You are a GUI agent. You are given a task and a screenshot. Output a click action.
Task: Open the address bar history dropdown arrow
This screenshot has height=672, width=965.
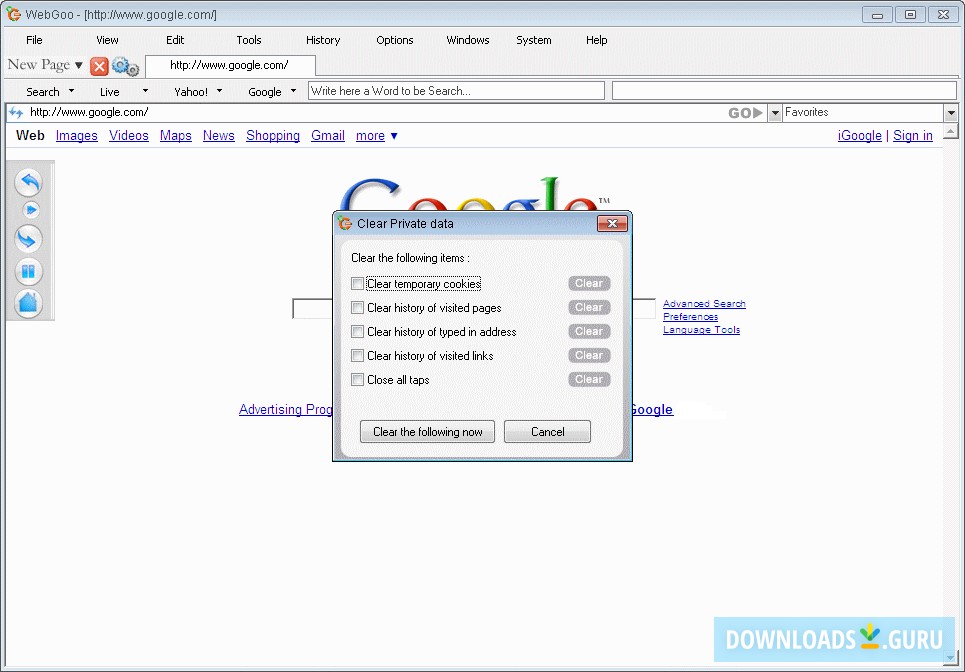click(x=775, y=113)
